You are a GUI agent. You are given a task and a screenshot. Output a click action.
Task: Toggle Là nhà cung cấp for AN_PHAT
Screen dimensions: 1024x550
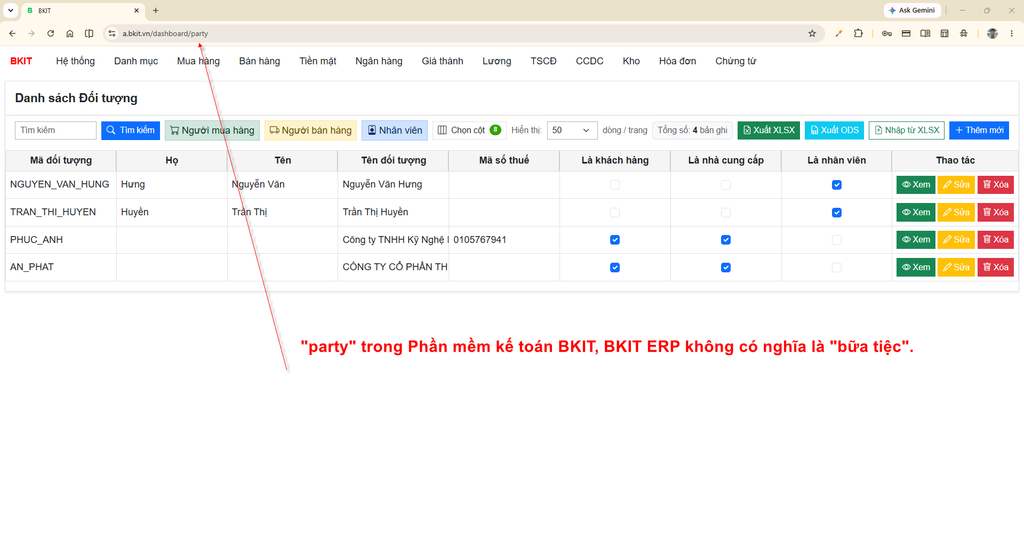tap(726, 267)
